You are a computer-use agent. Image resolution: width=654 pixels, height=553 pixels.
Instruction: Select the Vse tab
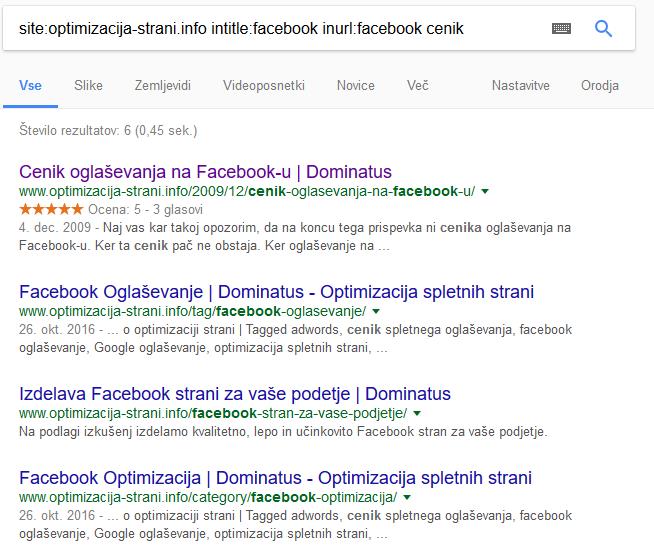click(x=30, y=85)
